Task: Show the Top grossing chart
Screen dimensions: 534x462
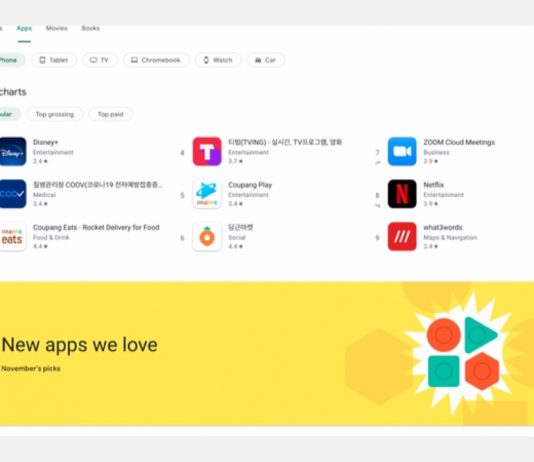Action: 55,114
